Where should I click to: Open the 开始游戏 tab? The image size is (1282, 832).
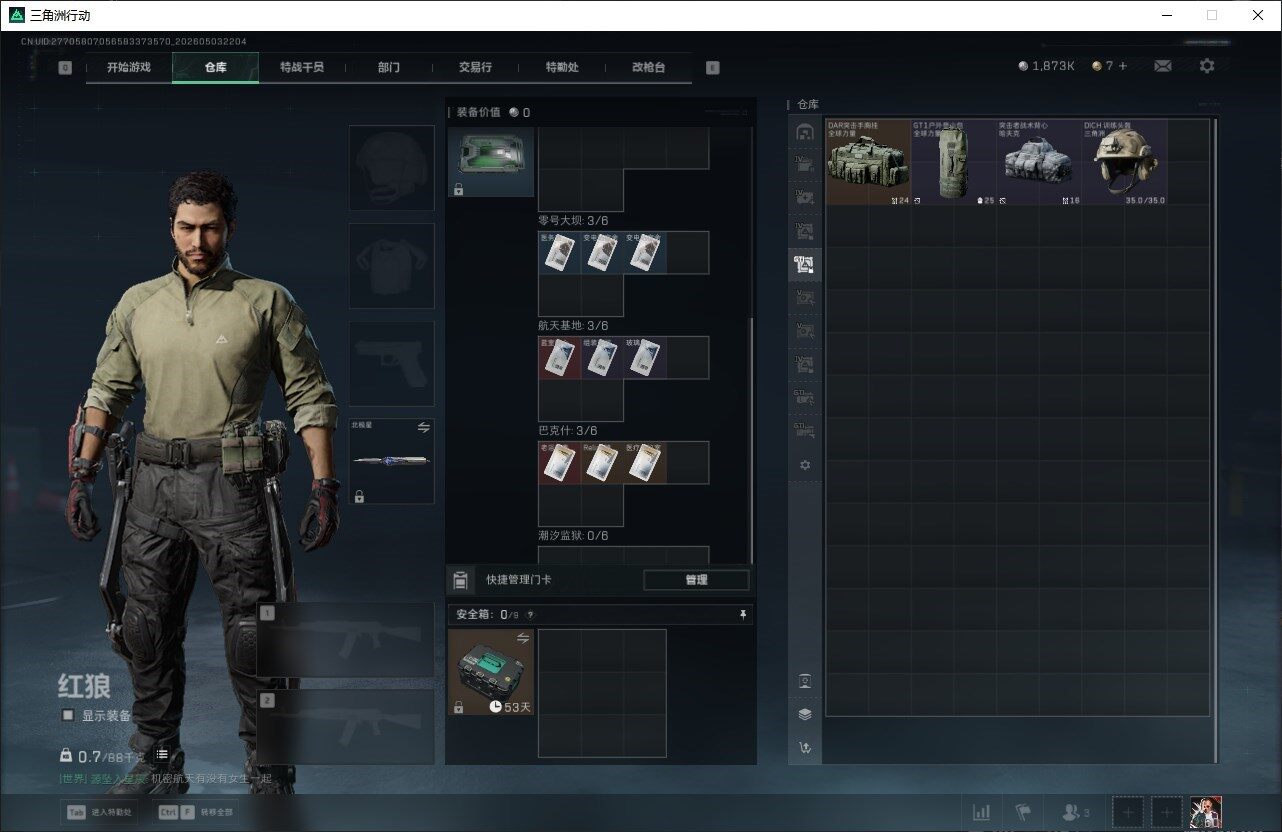click(129, 67)
